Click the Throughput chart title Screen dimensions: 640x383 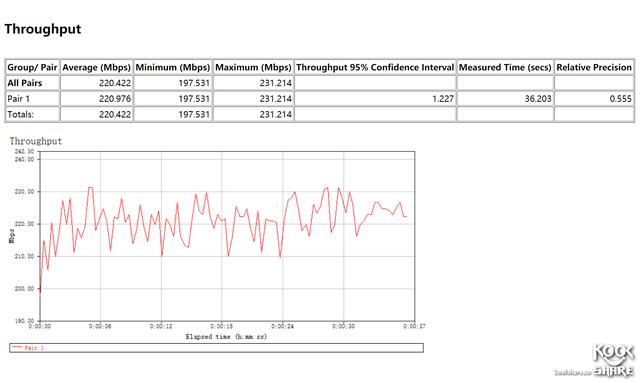pos(36,141)
